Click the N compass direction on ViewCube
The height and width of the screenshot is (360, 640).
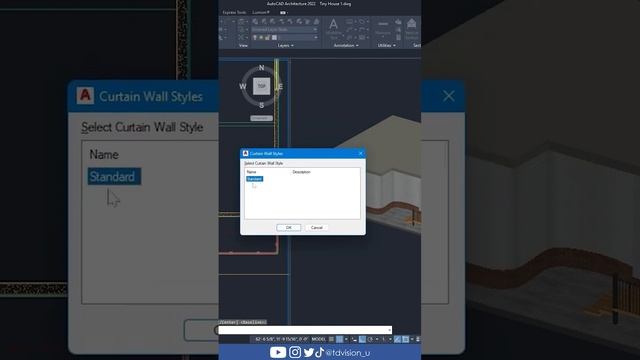point(262,68)
